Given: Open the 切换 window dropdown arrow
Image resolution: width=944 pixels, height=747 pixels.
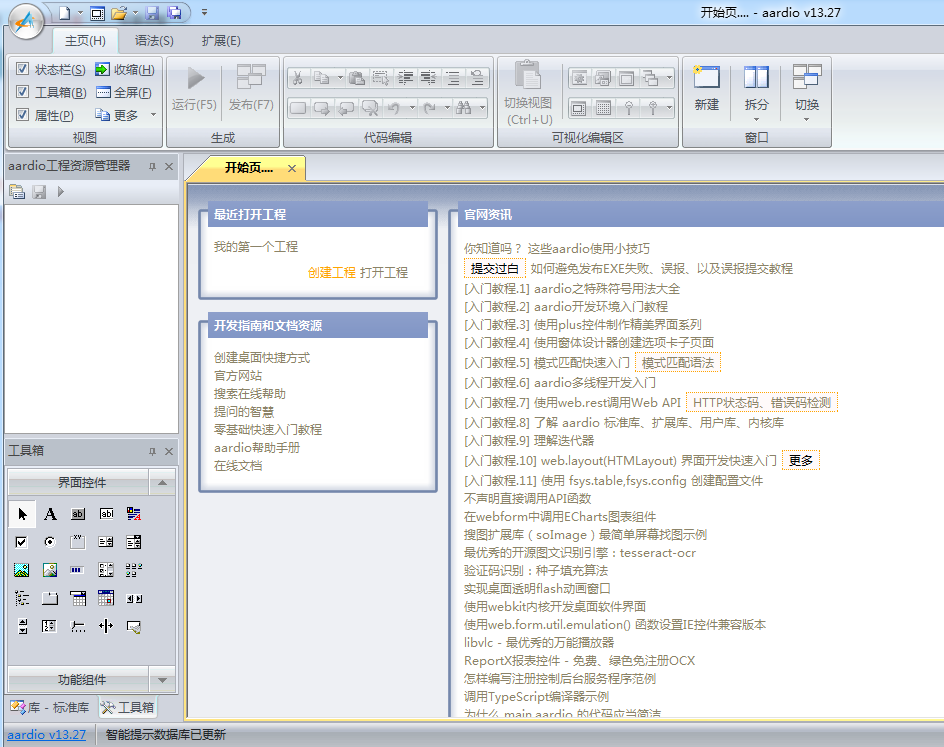Looking at the screenshot, I should (806, 117).
